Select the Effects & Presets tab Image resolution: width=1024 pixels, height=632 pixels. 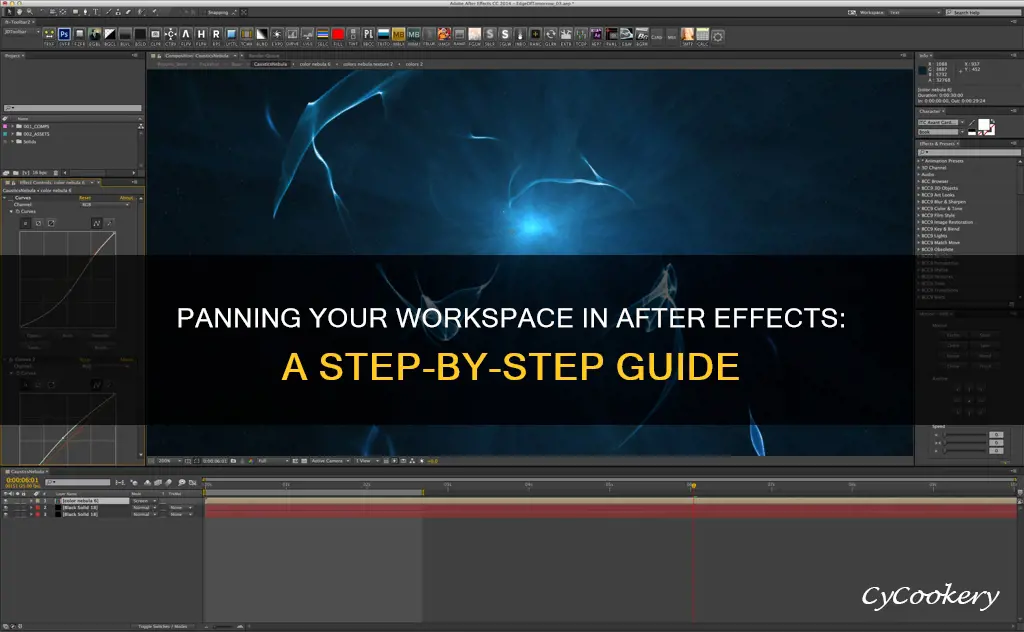point(938,144)
